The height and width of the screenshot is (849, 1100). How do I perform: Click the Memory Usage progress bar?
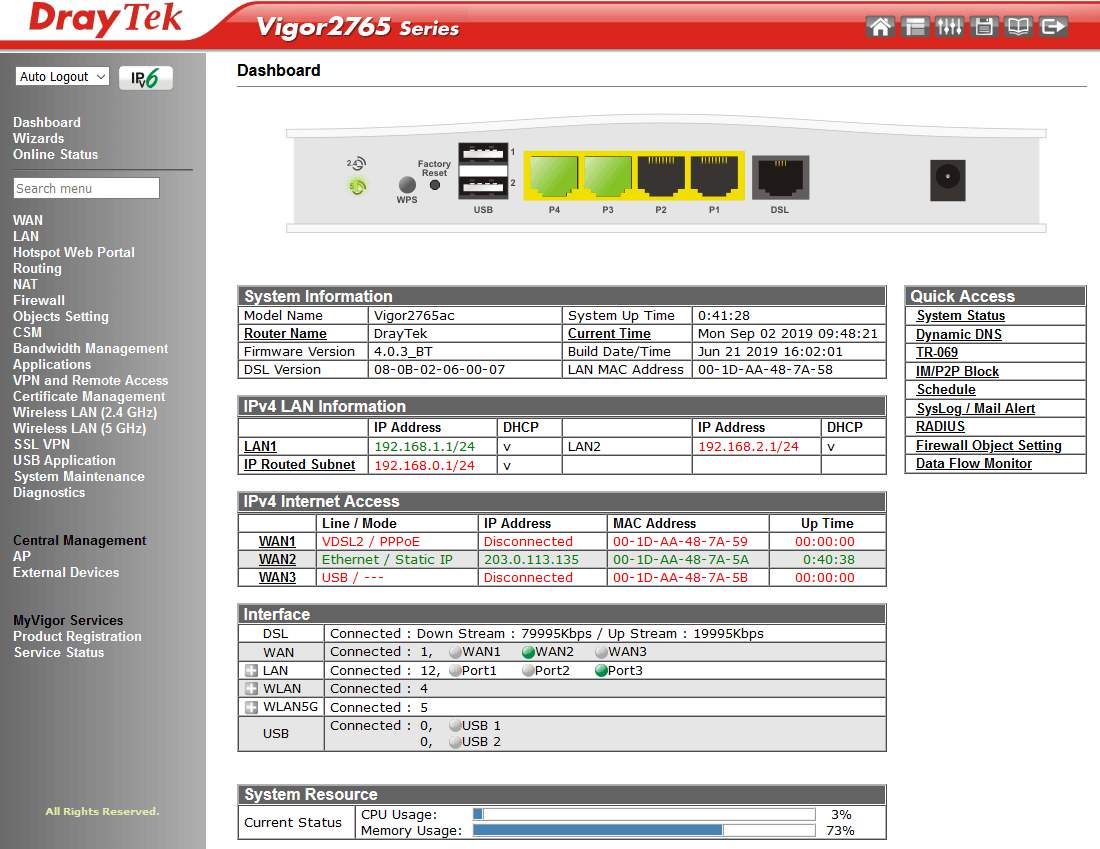[643, 830]
